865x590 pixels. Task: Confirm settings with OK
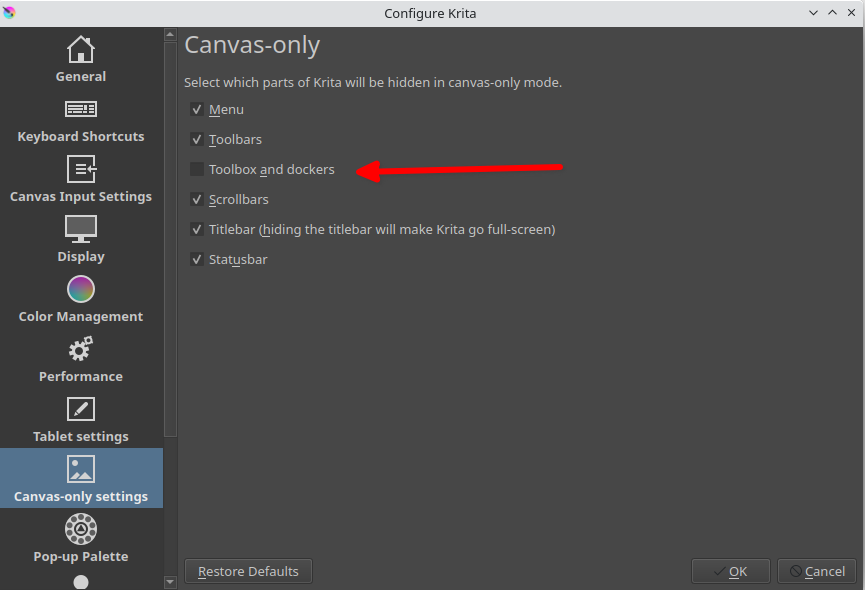coord(730,571)
